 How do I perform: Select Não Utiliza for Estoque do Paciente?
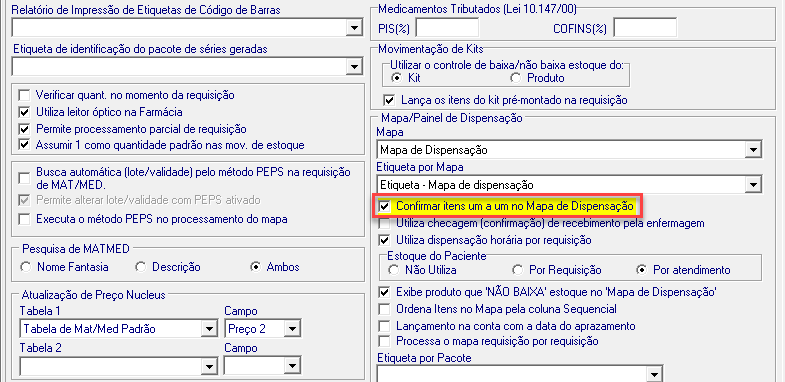(x=394, y=270)
